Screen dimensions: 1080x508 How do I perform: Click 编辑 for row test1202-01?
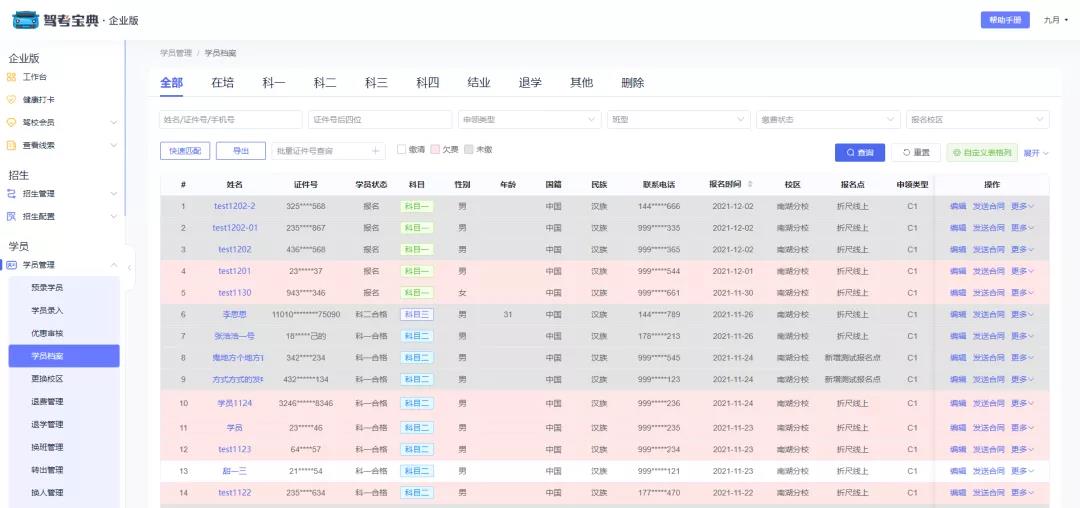pyautogui.click(x=958, y=228)
